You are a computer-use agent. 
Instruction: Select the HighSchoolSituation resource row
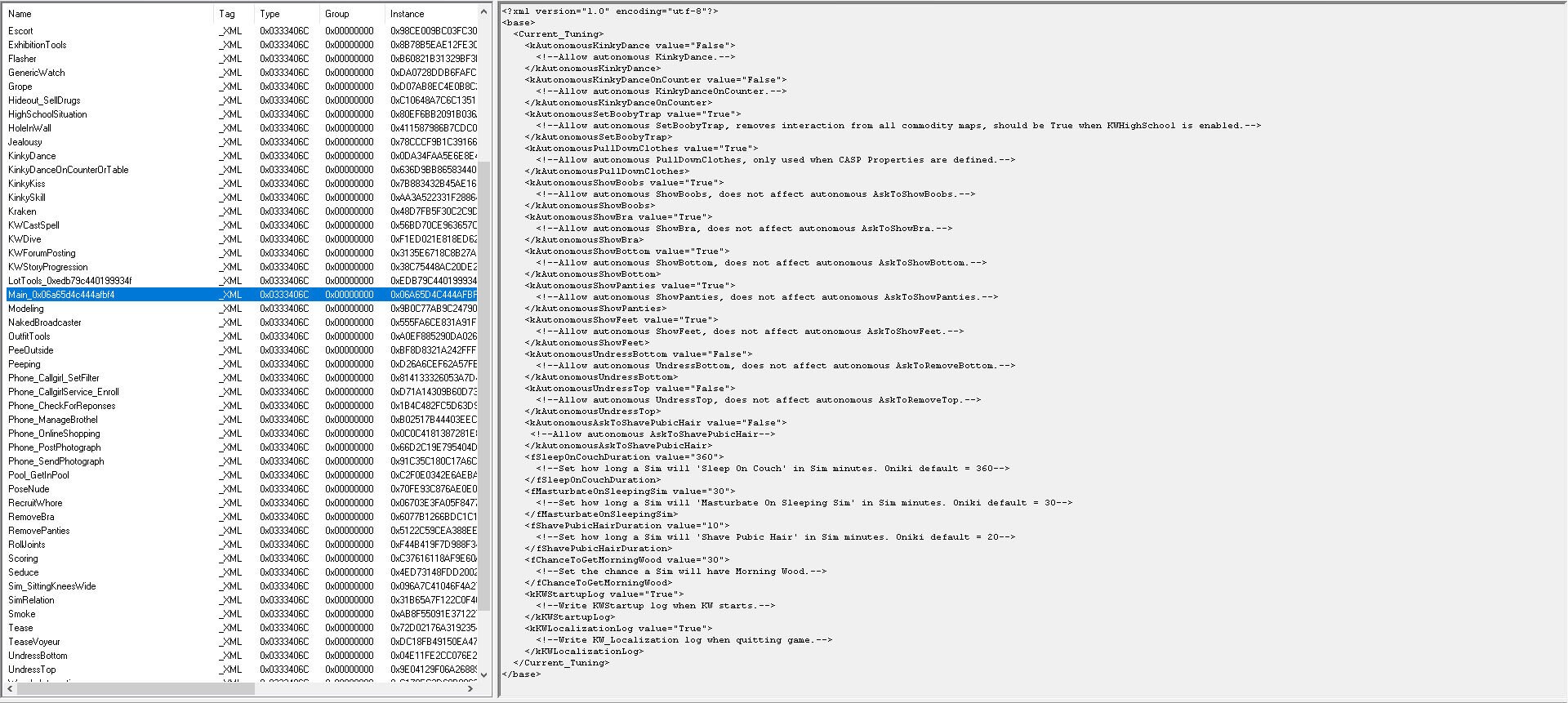[242, 114]
